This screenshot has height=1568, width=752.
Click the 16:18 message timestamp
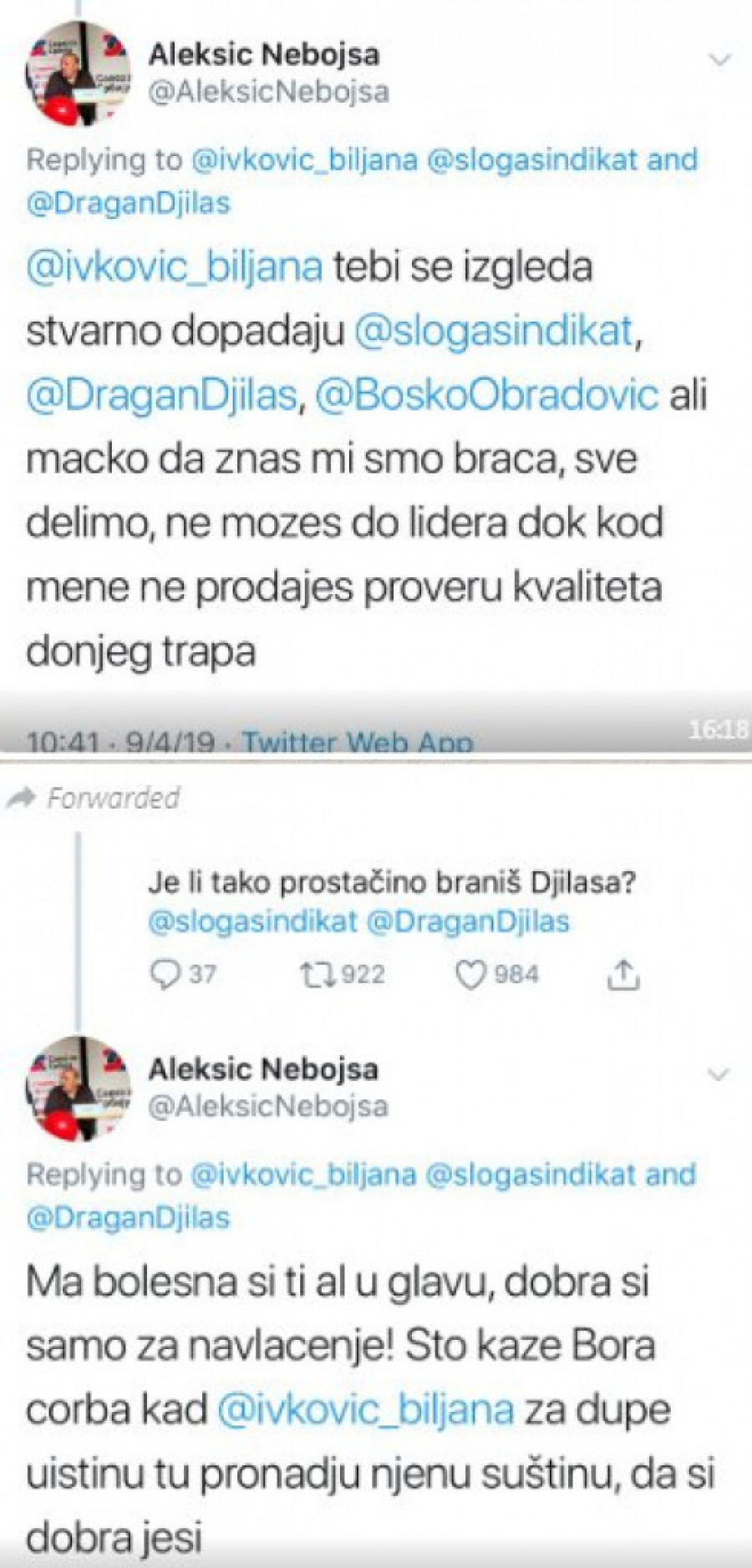tap(719, 729)
